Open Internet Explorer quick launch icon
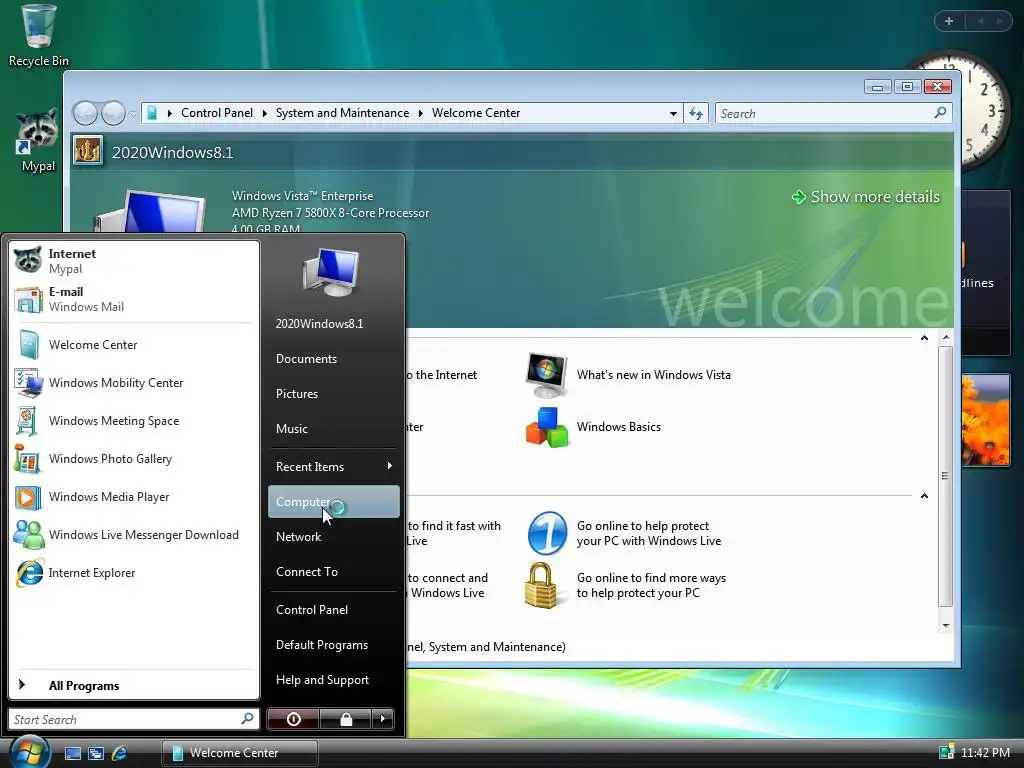 (x=120, y=753)
